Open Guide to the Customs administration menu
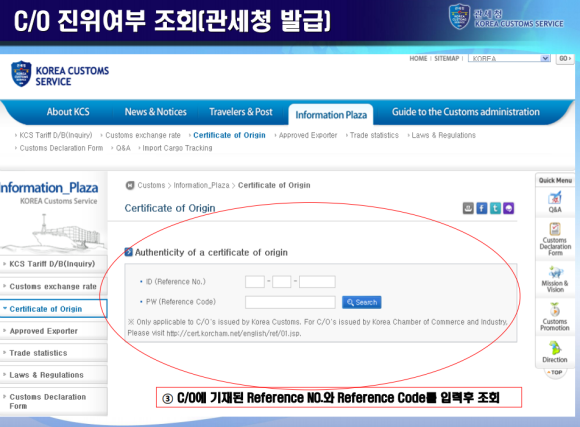This screenshot has width=580, height=427. [x=466, y=112]
